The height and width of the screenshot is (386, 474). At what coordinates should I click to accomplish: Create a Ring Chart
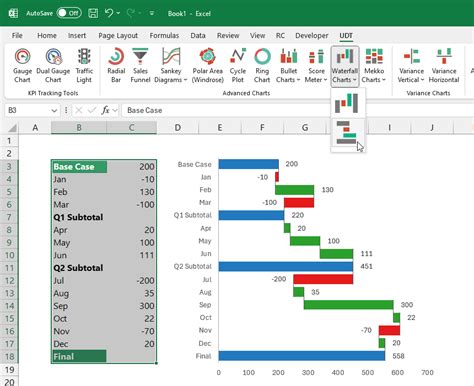(x=262, y=66)
